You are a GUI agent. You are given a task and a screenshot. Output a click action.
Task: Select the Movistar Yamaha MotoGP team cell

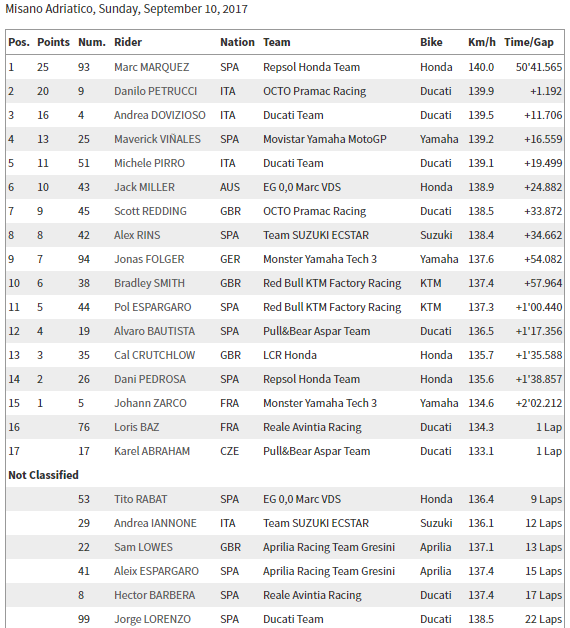coord(324,139)
